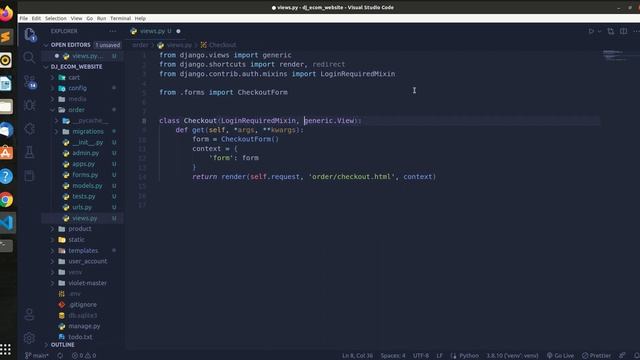Open the dropdown arrow beside the Run button
Image resolution: width=640 pixels, height=360 pixels.
(x=600, y=31)
